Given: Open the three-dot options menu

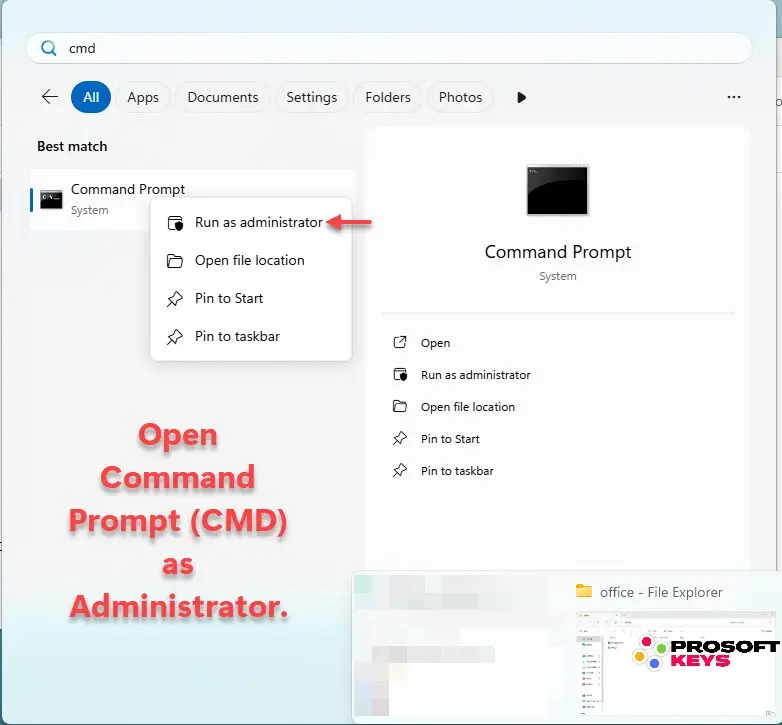Looking at the screenshot, I should 734,97.
